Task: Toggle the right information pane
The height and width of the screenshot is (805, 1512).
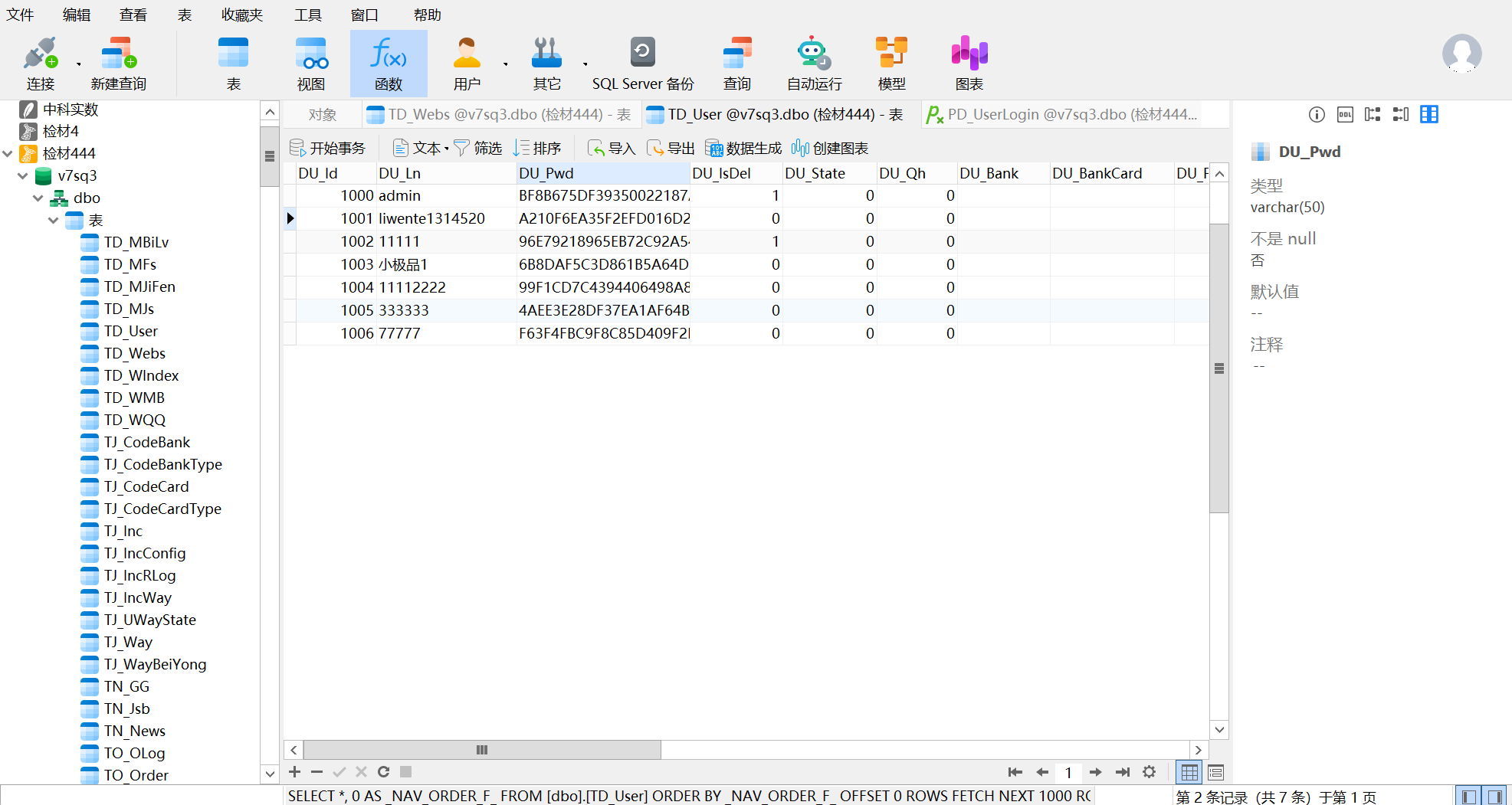Action: click(x=1494, y=797)
